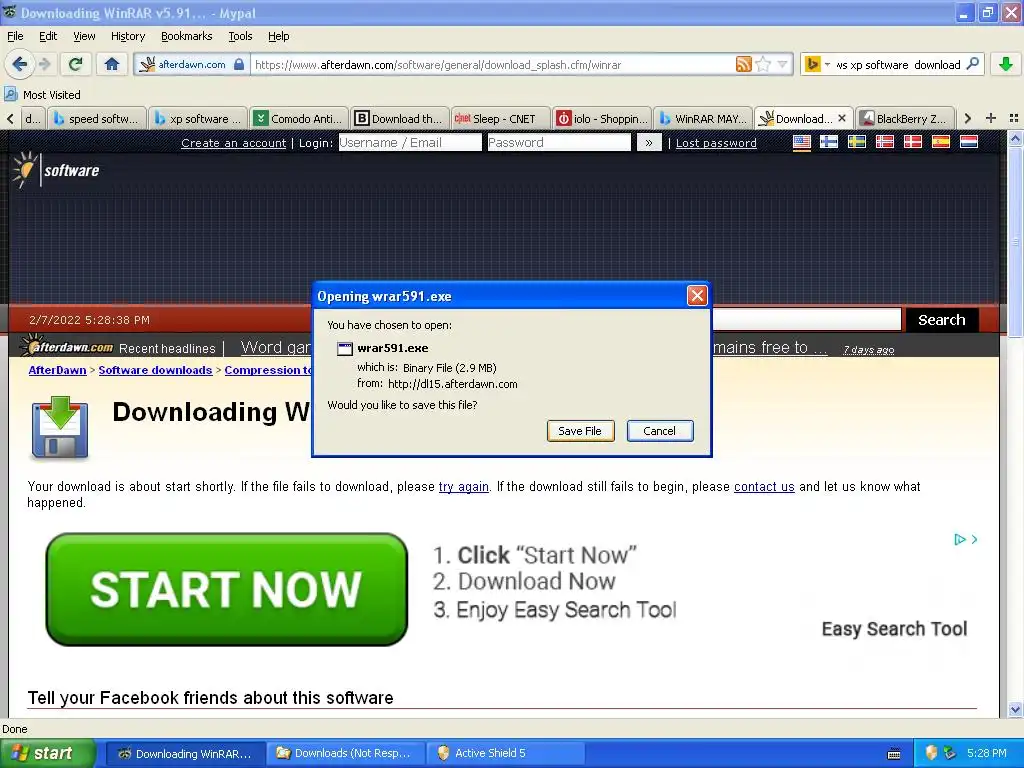Open Active Shield 5 taskbar item
Screen dimensions: 1024x768
click(505, 753)
